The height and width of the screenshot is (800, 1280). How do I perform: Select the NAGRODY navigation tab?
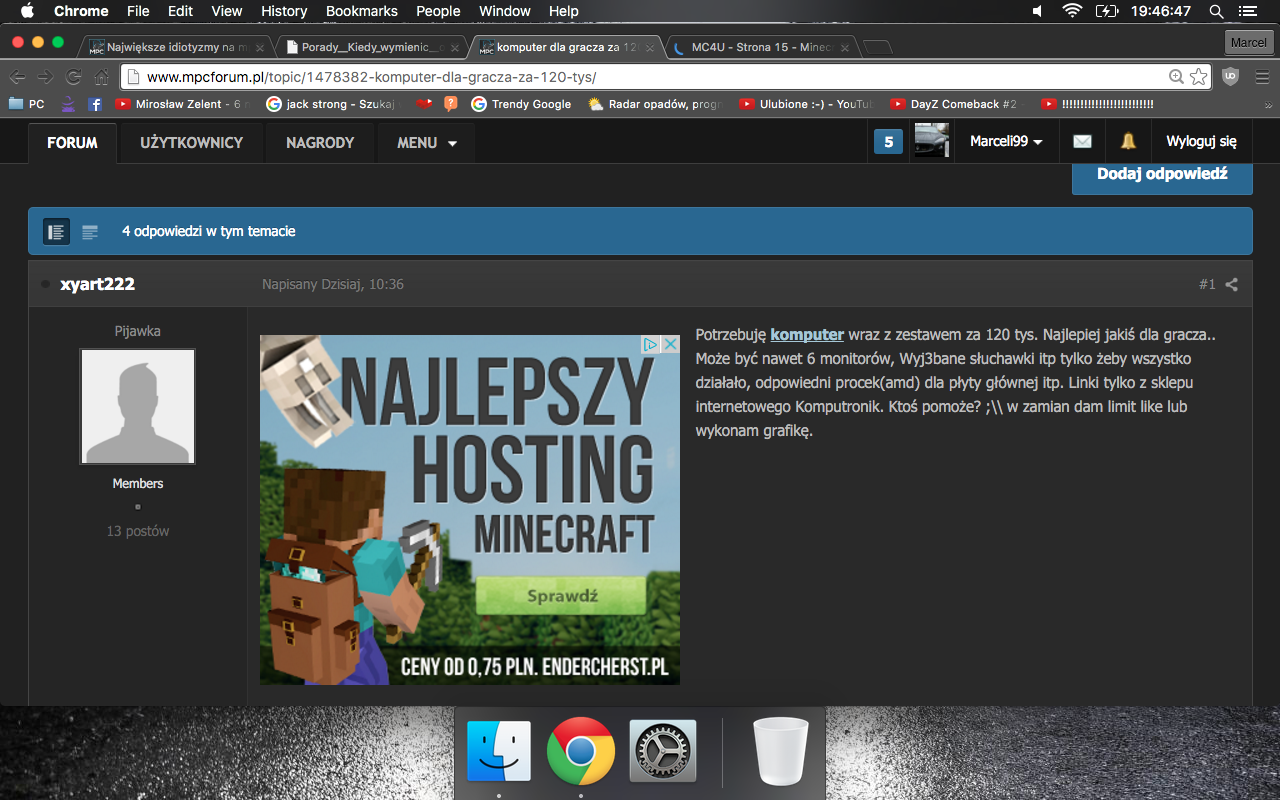[x=320, y=143]
